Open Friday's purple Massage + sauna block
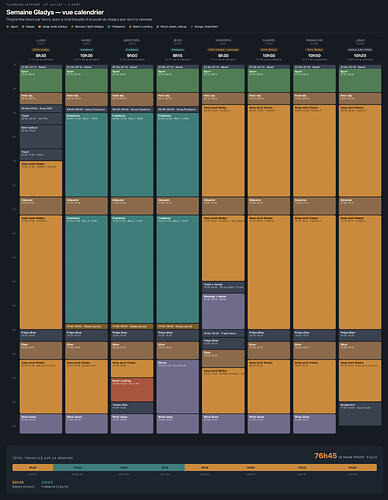The image size is (388, 500). pyautogui.click(x=223, y=311)
